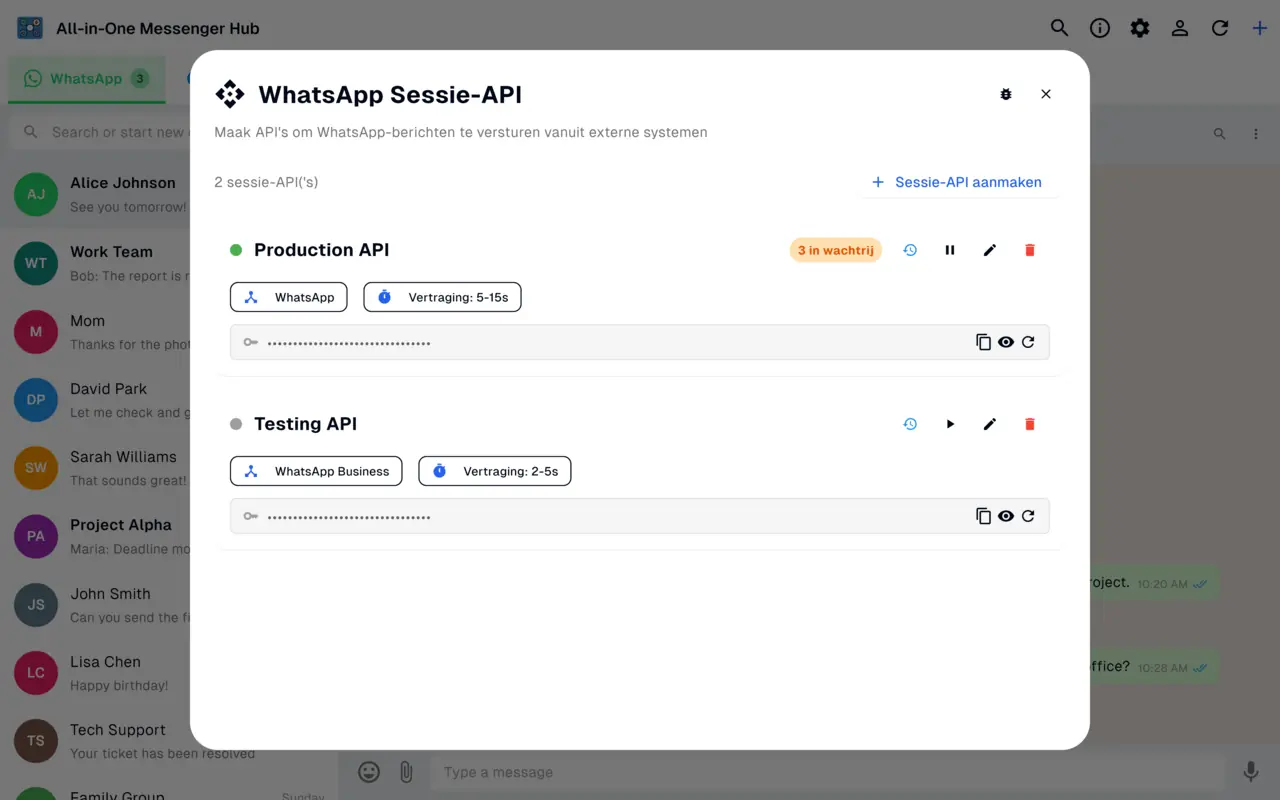The height and width of the screenshot is (800, 1280).
Task: Click the '3 in wachtrij' badge
Action: click(836, 250)
